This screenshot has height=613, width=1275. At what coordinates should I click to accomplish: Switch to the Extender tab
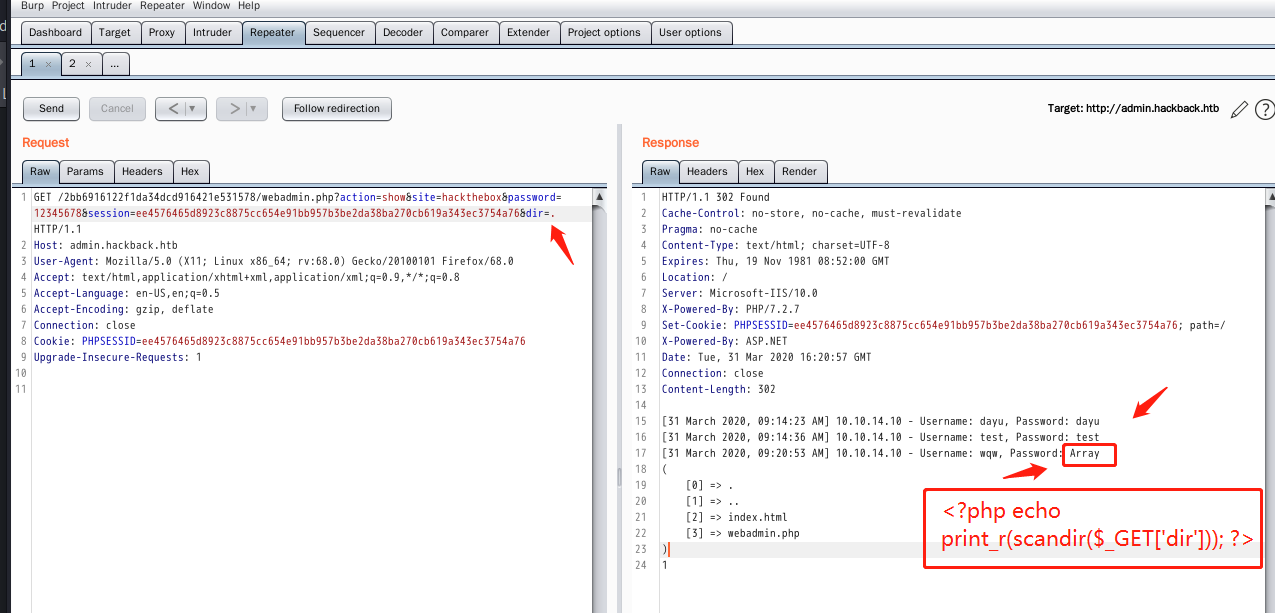coord(528,33)
